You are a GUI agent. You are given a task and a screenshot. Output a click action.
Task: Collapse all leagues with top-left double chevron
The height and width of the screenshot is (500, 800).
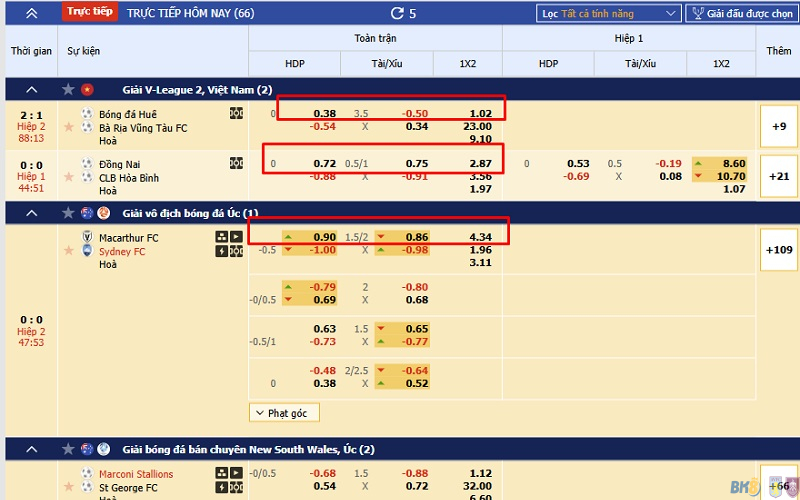[x=31, y=14]
